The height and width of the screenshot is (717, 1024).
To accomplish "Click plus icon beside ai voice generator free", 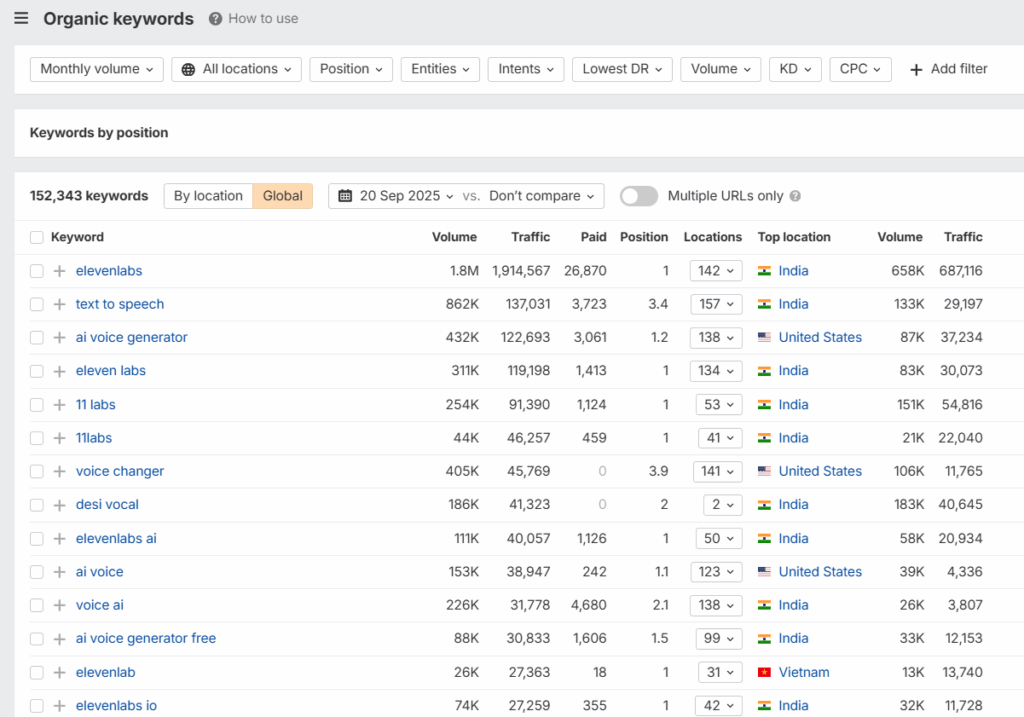I will click(59, 639).
